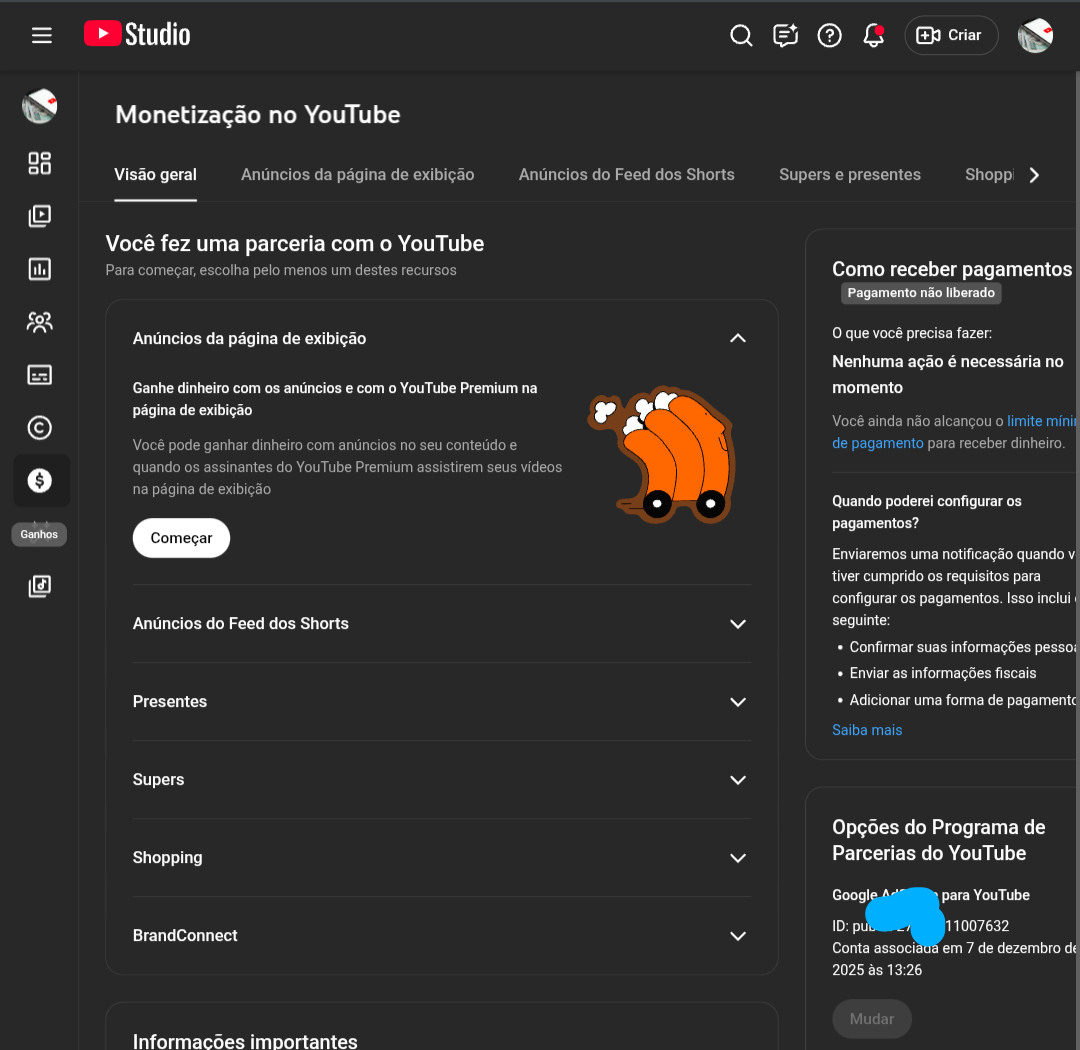
Task: Follow the Saiba mais link
Action: click(x=867, y=730)
